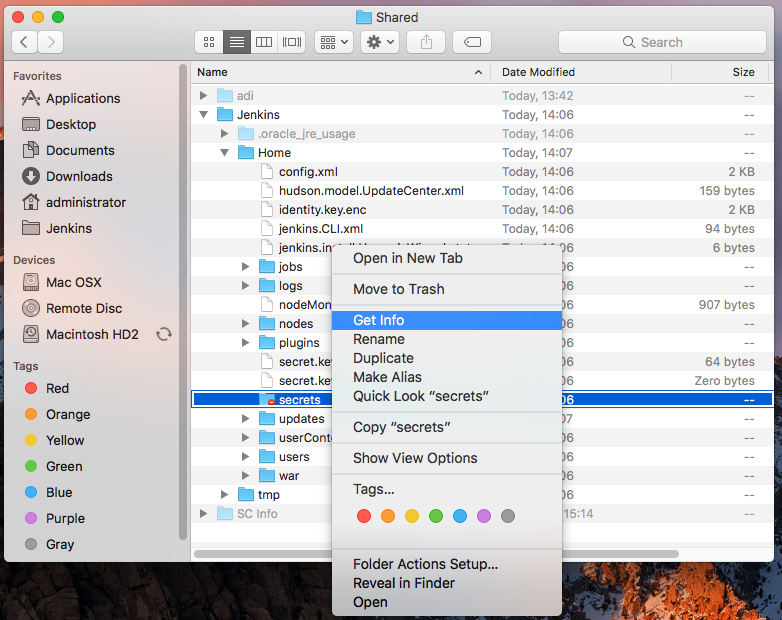Expand the adi folder

pyautogui.click(x=203, y=95)
